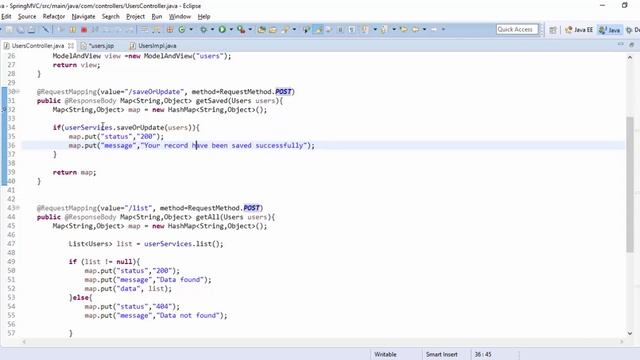Click the "/saveOrUpdate" string on line 30
Screen dimensions: 640x360
[x=155, y=92]
